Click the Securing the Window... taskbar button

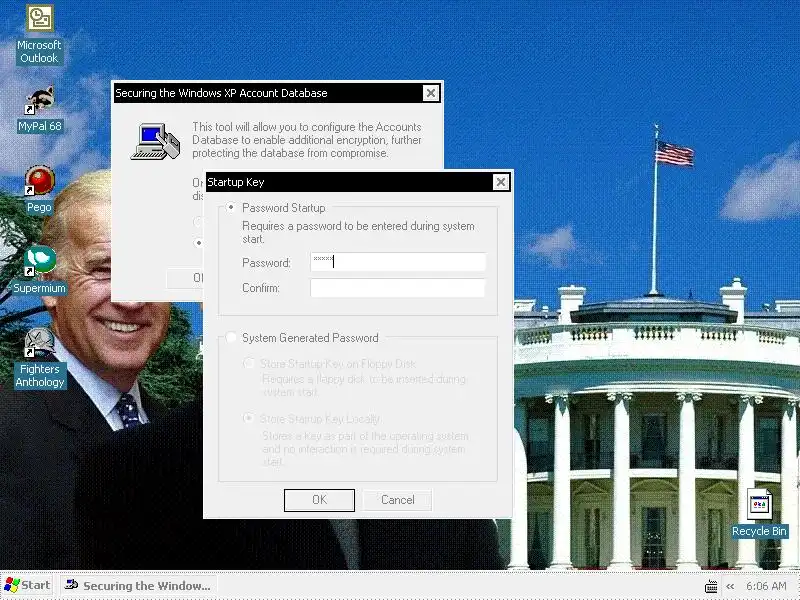139,585
